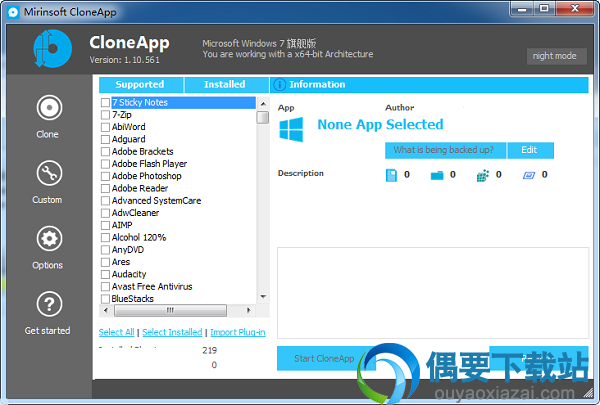Open the Options gear icon

(49, 238)
